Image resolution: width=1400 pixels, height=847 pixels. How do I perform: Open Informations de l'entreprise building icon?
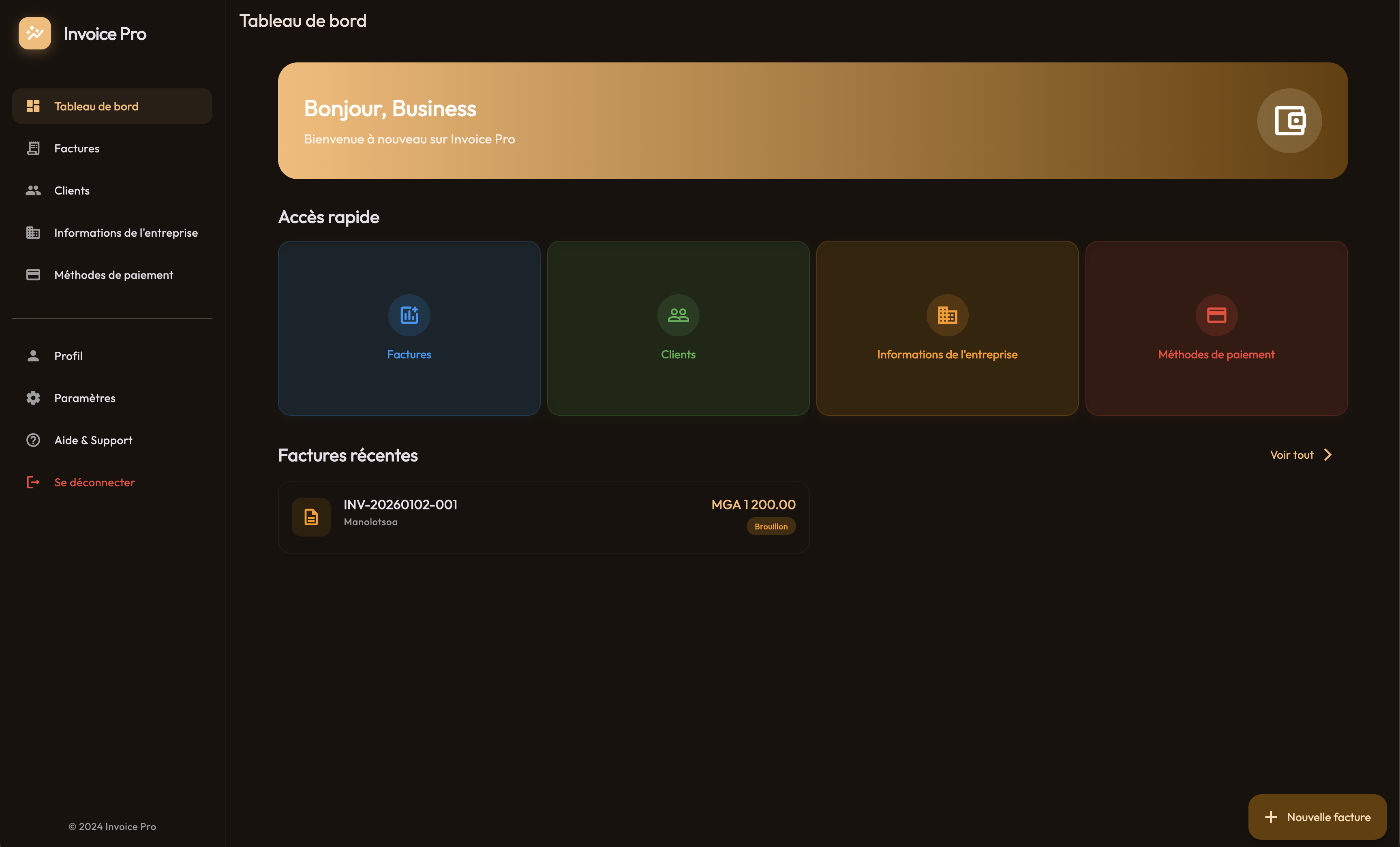coord(946,315)
